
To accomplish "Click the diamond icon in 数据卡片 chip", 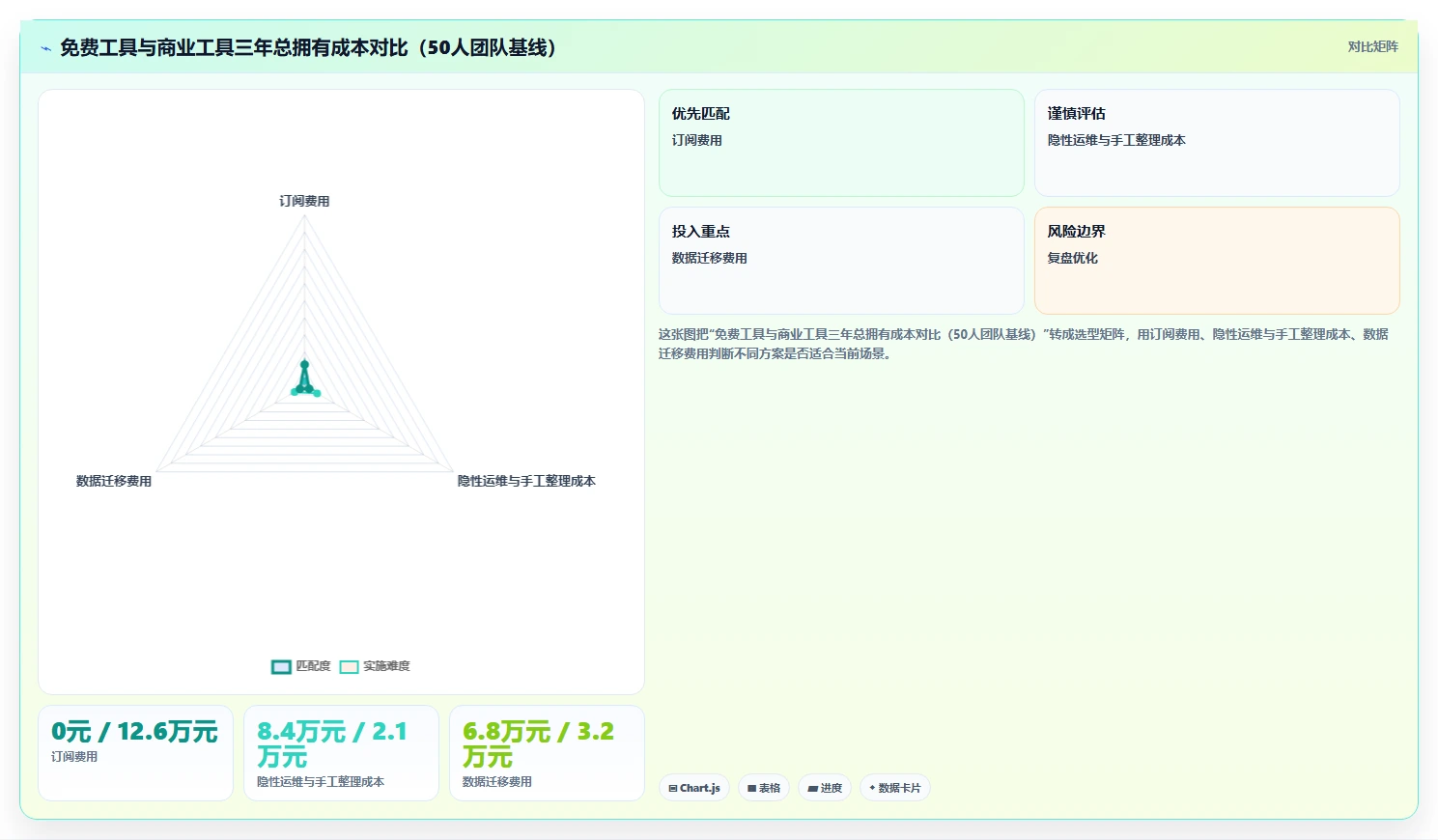I will pyautogui.click(x=872, y=788).
